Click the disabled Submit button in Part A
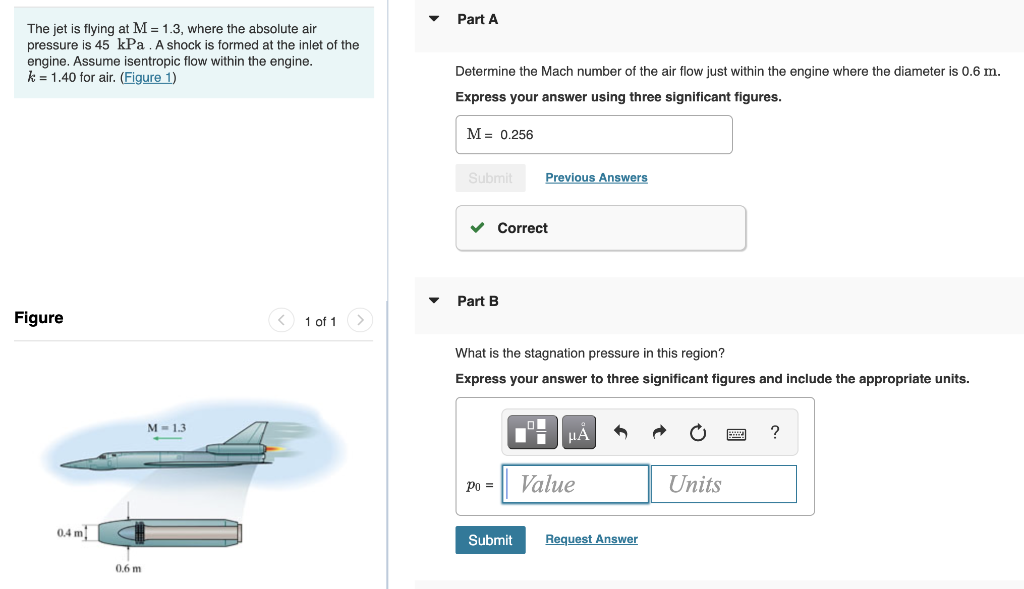Viewport: 1024px width, 589px height. [x=490, y=177]
